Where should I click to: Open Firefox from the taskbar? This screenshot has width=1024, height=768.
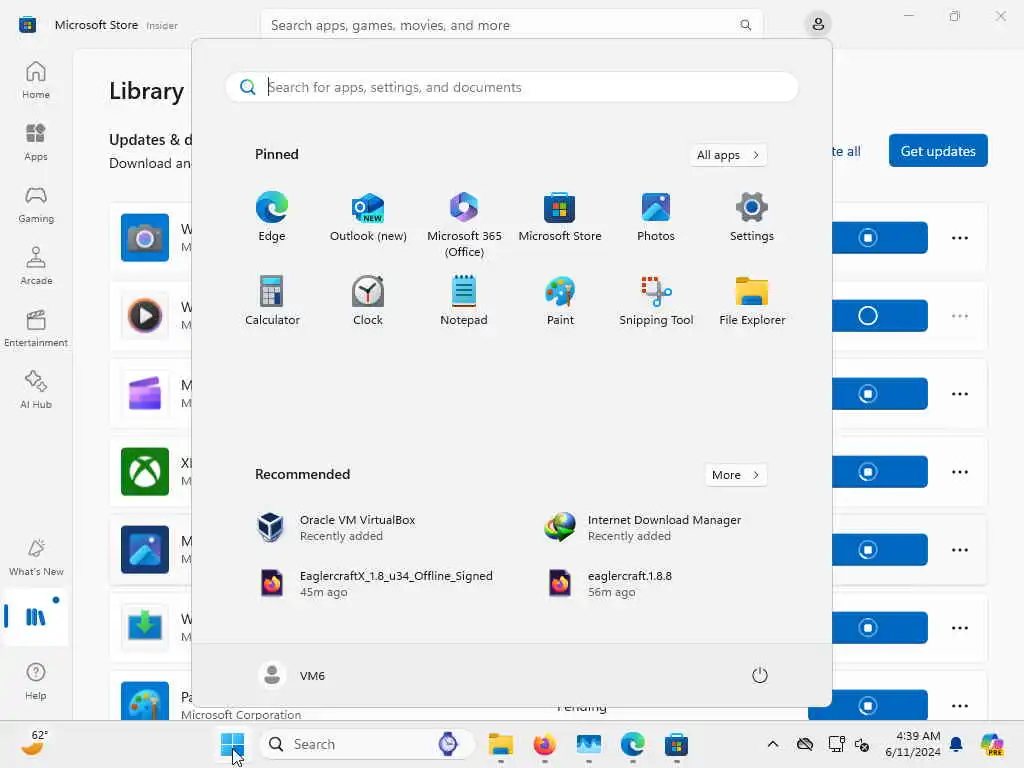point(545,744)
